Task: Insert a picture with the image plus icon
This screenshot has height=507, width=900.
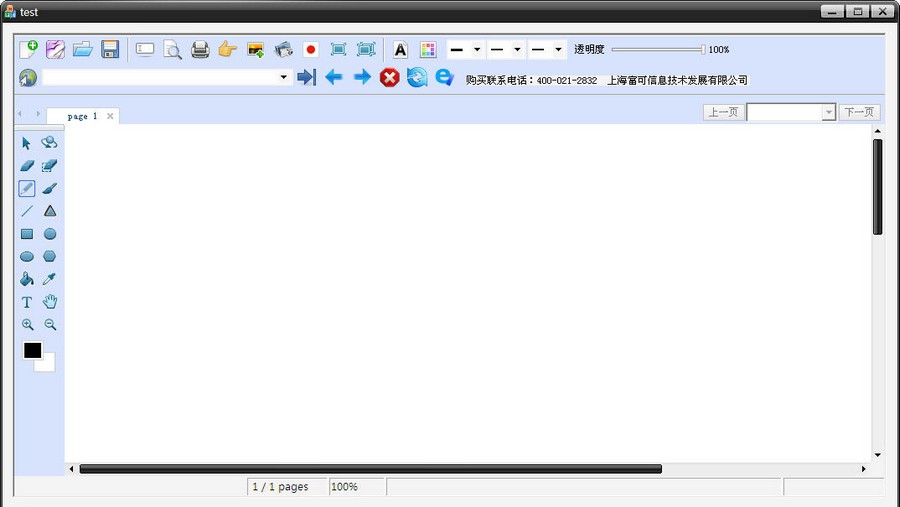Action: click(x=255, y=50)
